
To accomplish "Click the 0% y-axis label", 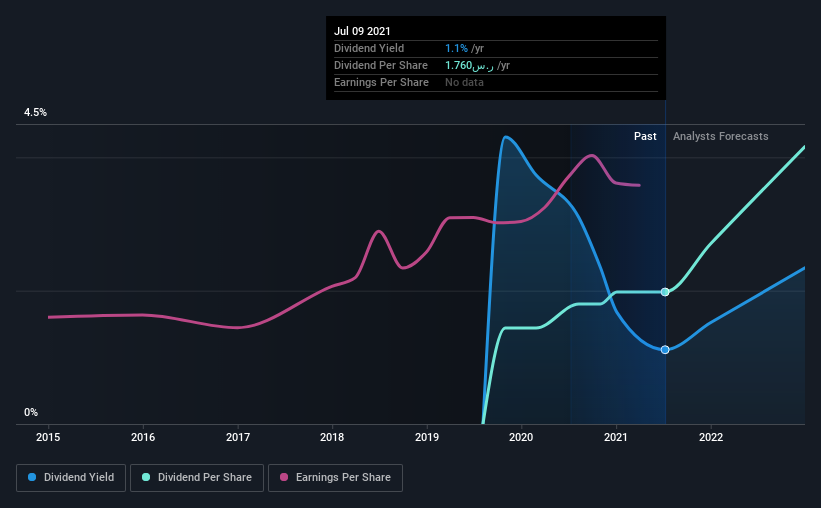I will [x=31, y=413].
